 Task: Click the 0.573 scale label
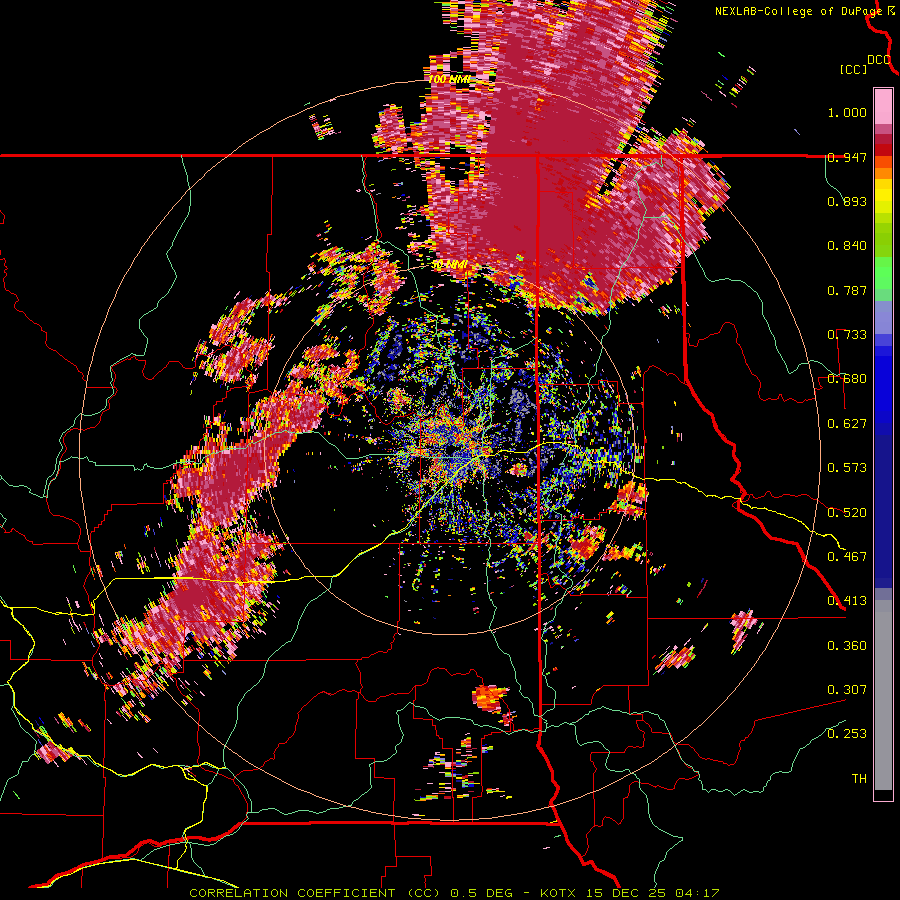847,467
